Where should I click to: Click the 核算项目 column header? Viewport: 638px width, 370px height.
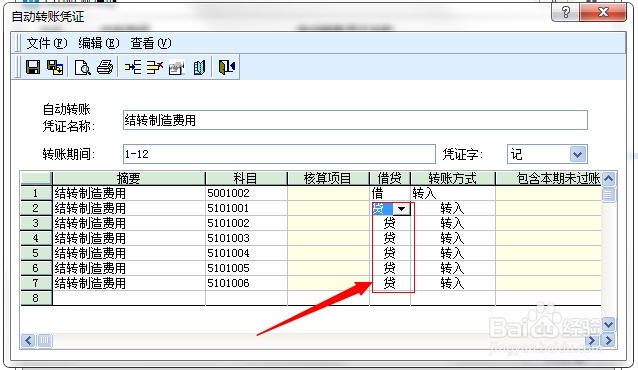328,178
